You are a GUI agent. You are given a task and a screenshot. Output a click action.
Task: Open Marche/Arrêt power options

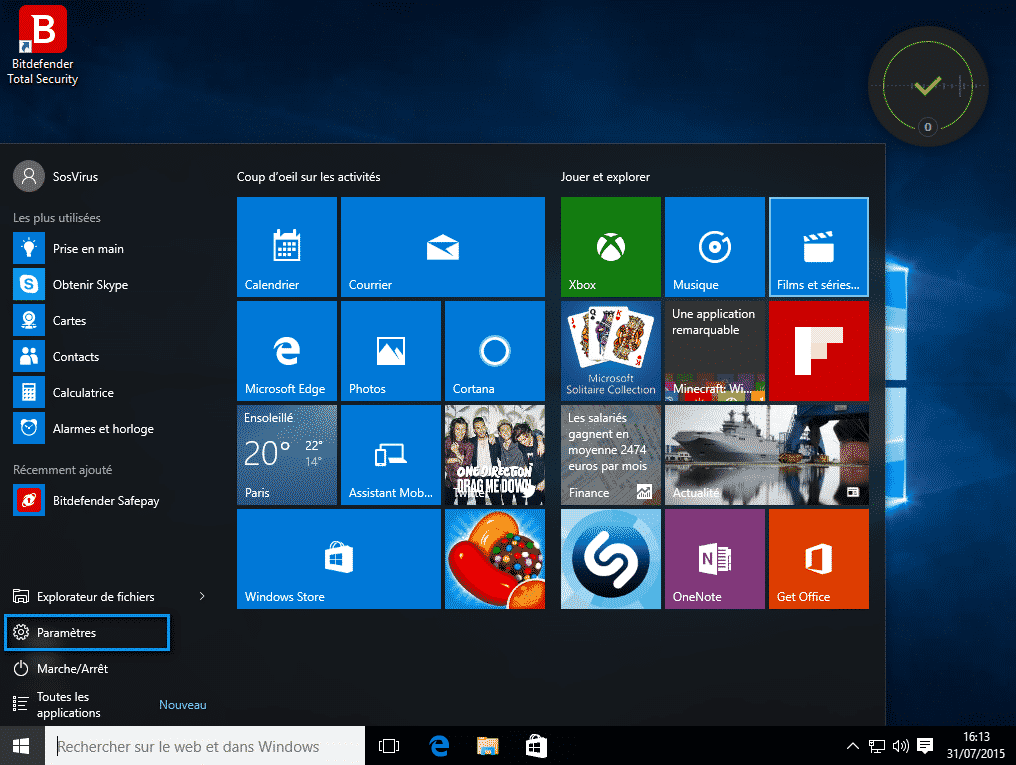(72, 669)
